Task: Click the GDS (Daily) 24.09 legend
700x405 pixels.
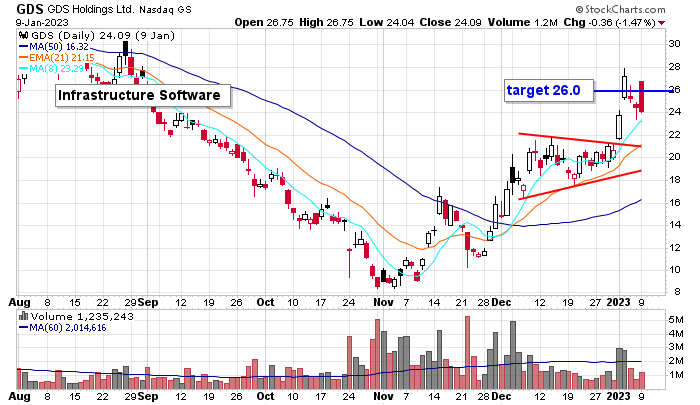Action: [x=103, y=35]
